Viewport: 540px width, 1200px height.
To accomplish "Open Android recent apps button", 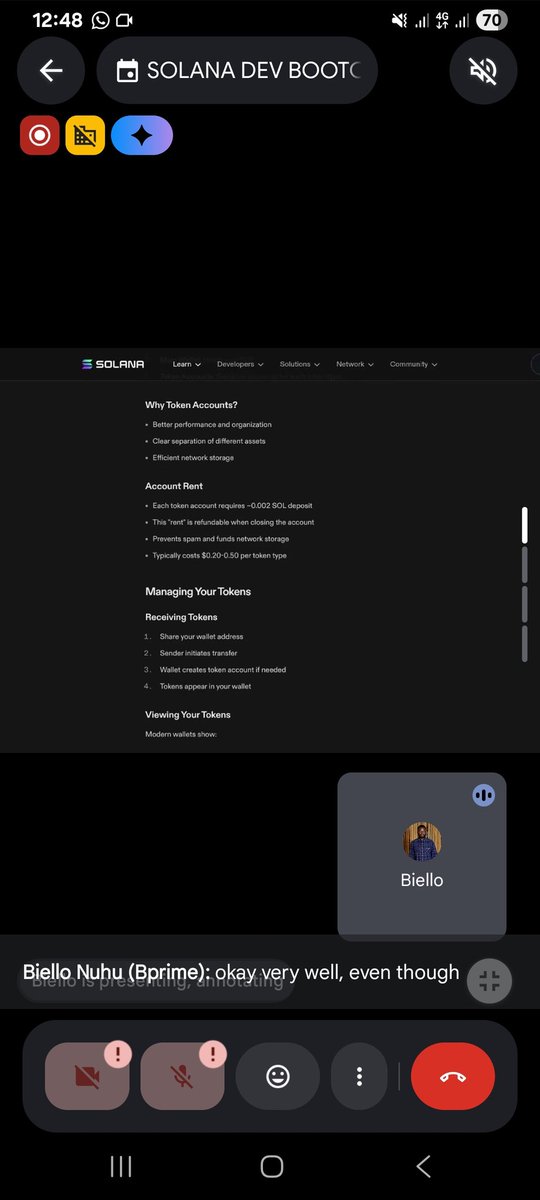I will (121, 1166).
